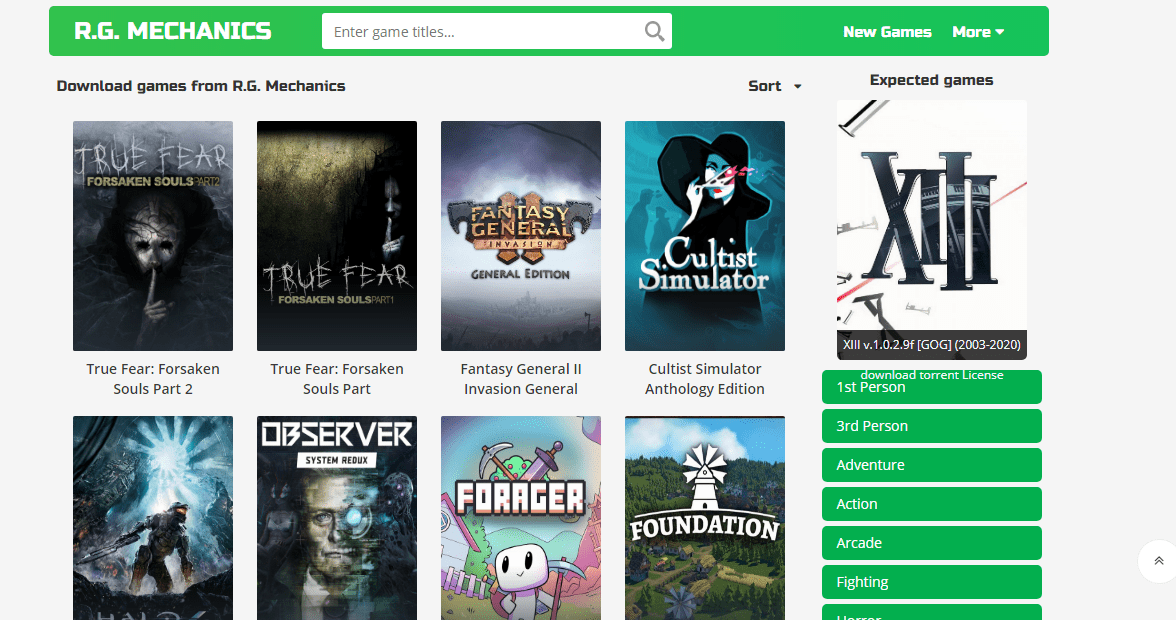
Task: Click Fantasy General II Invasion General title
Action: 520,379
